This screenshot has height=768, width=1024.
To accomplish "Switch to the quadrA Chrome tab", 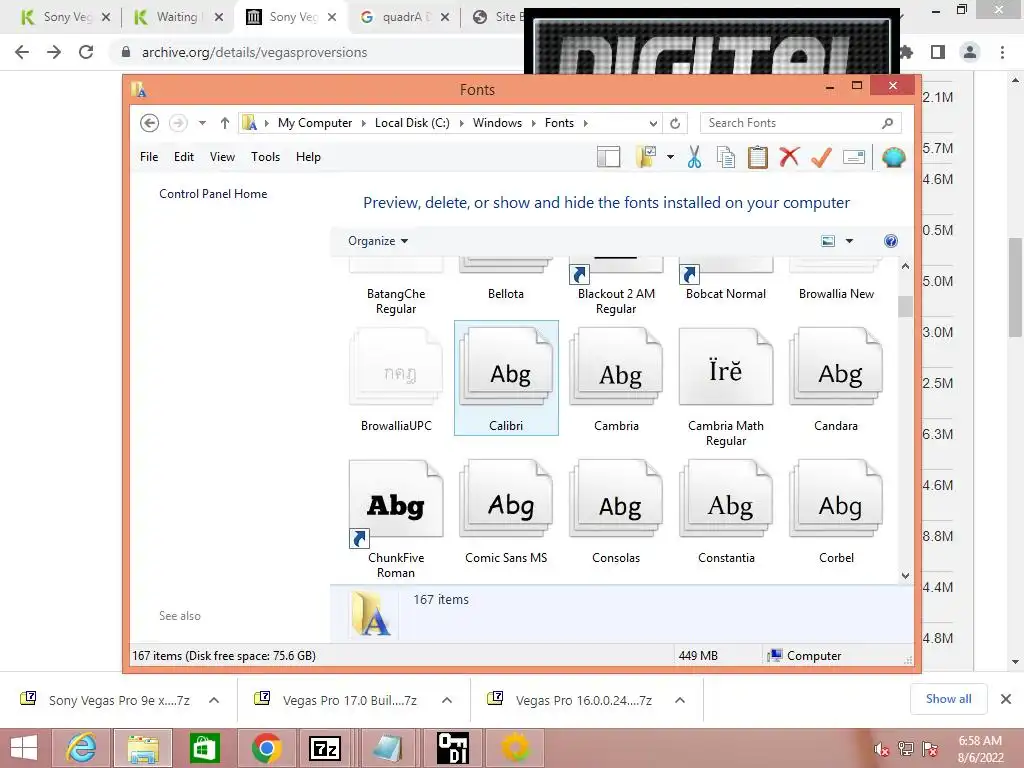I will point(405,17).
